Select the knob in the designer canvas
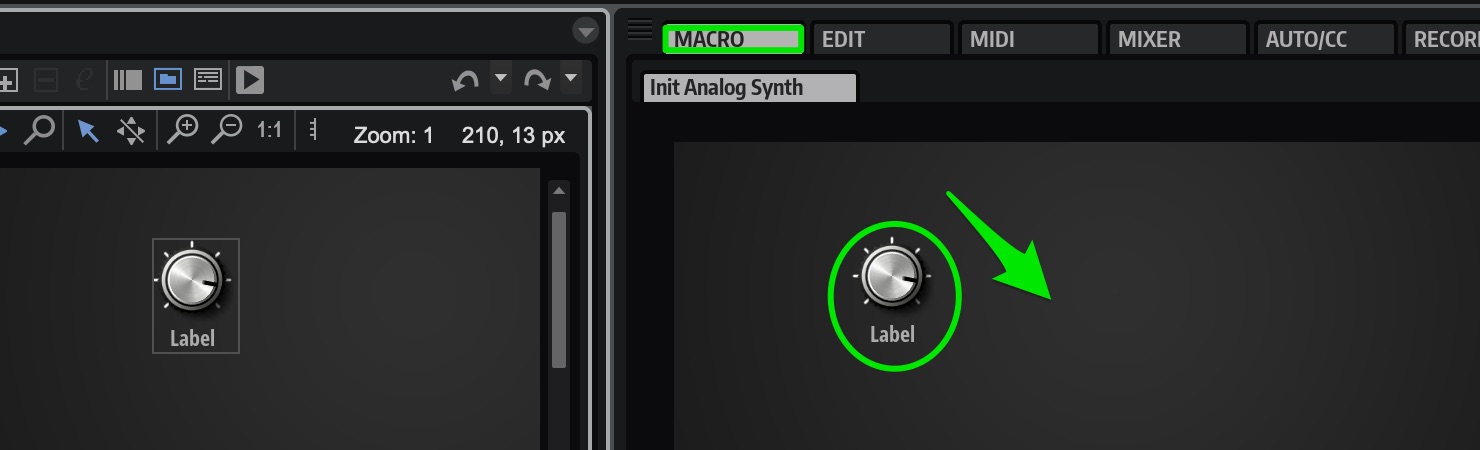This screenshot has width=1480, height=450. pos(192,279)
